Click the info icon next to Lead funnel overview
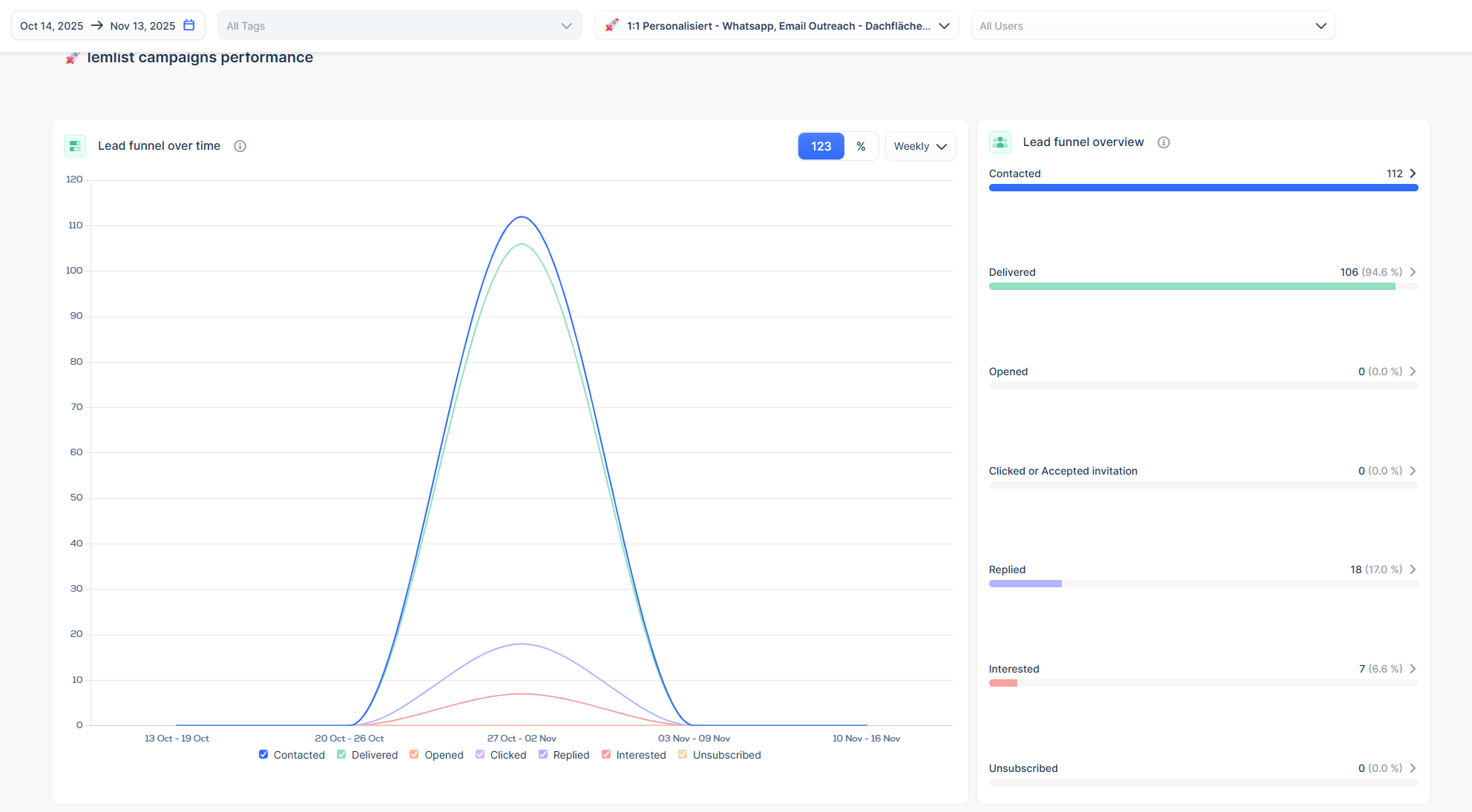This screenshot has width=1472, height=812. (1163, 142)
